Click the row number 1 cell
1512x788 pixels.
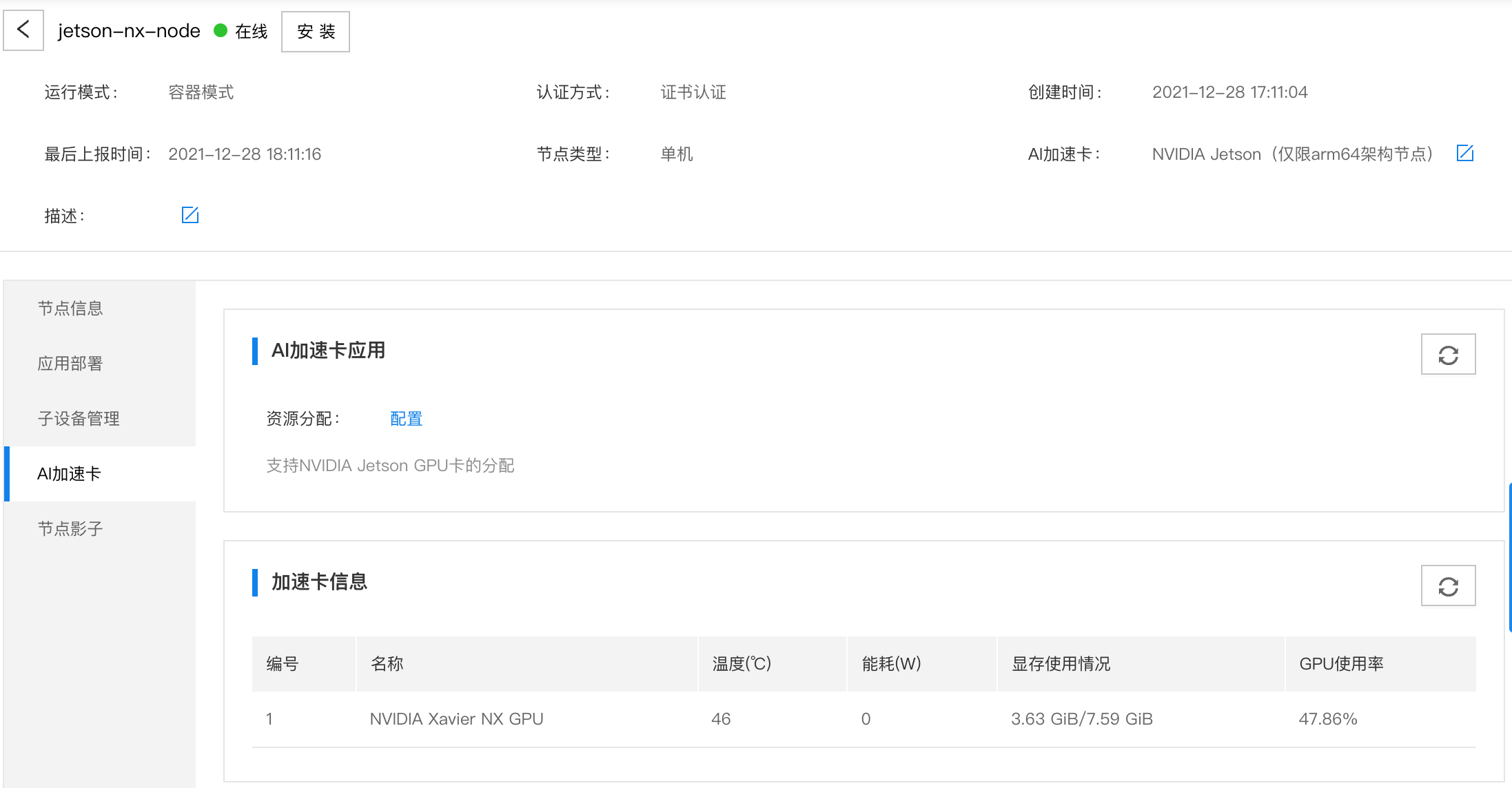[x=269, y=719]
